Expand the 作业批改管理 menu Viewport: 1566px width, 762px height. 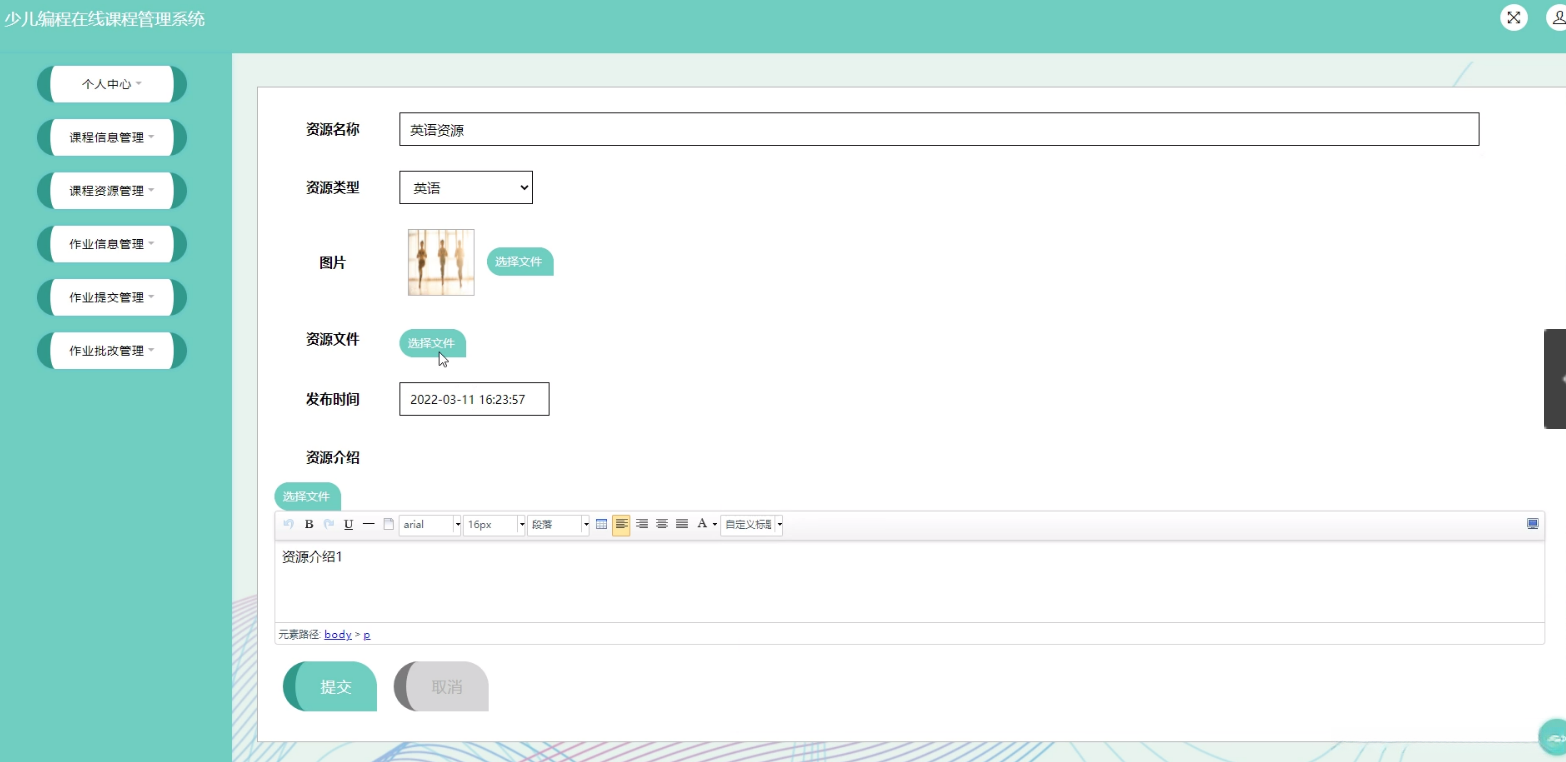(x=112, y=350)
